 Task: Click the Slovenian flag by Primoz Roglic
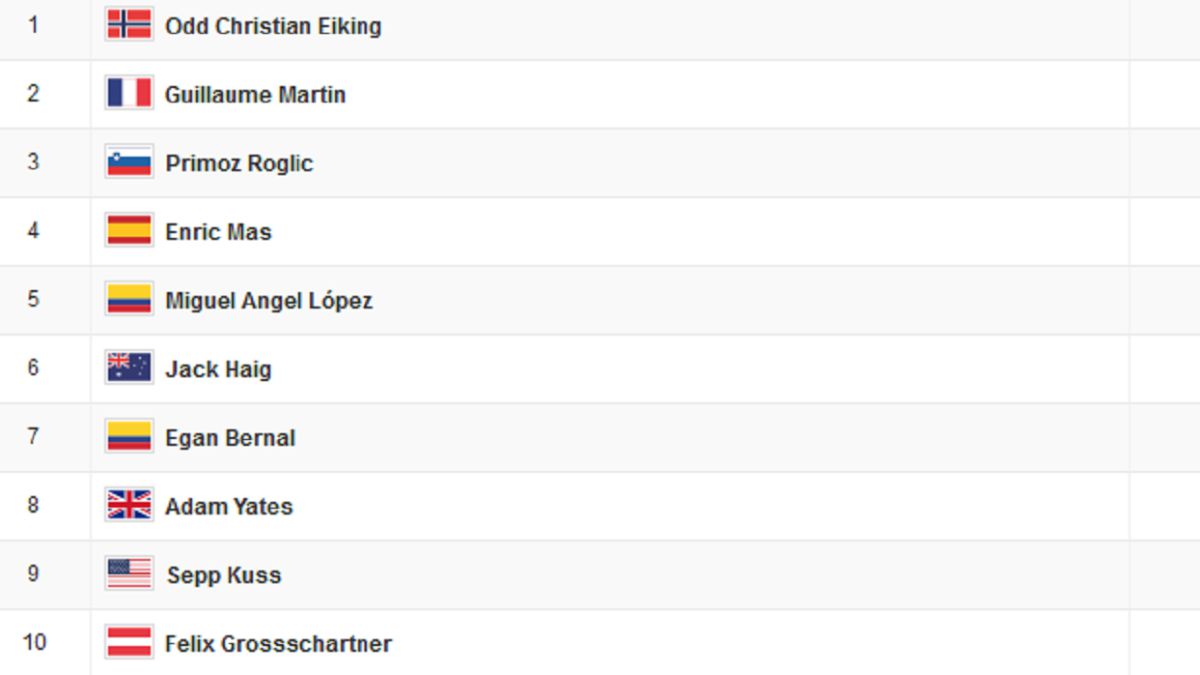pos(129,162)
